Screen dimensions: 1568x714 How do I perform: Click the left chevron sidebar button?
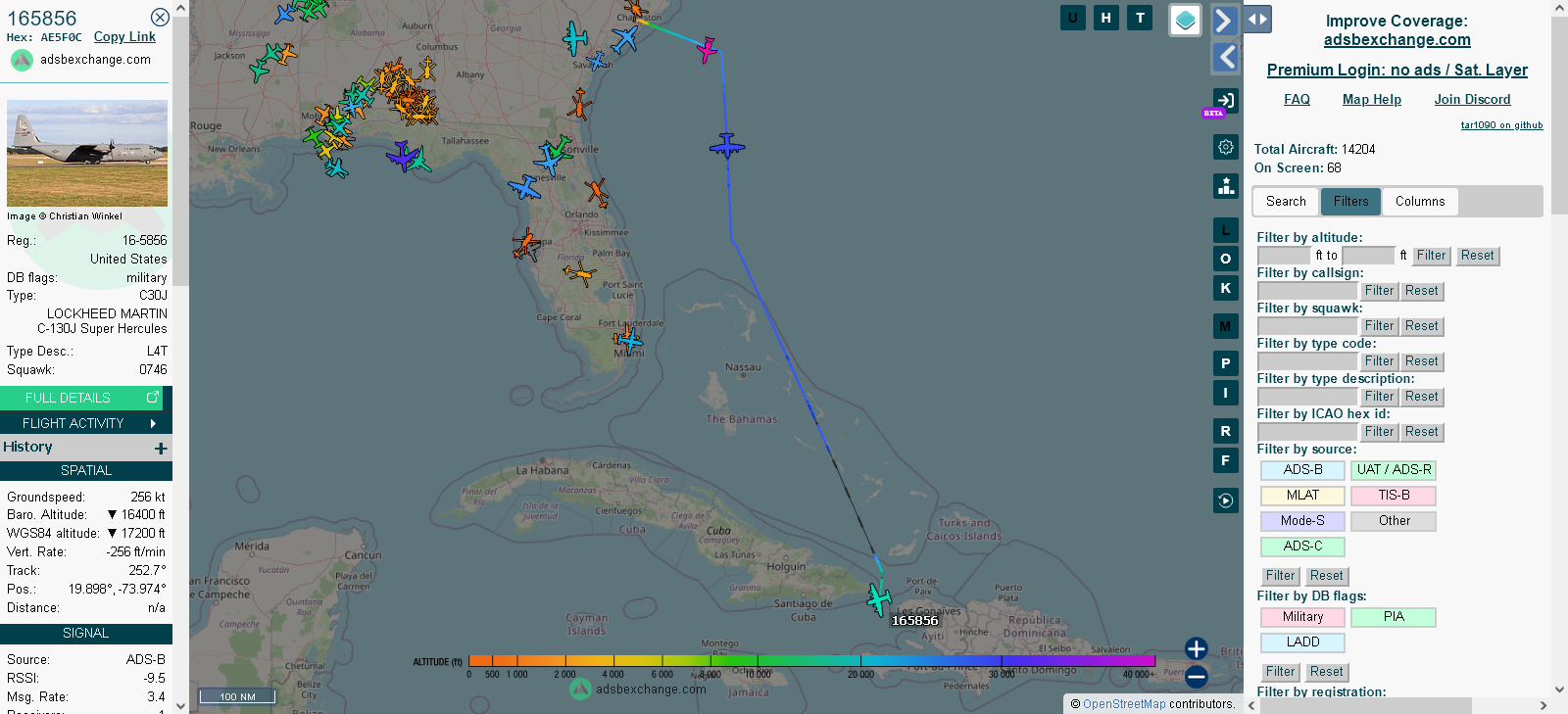tap(1225, 58)
